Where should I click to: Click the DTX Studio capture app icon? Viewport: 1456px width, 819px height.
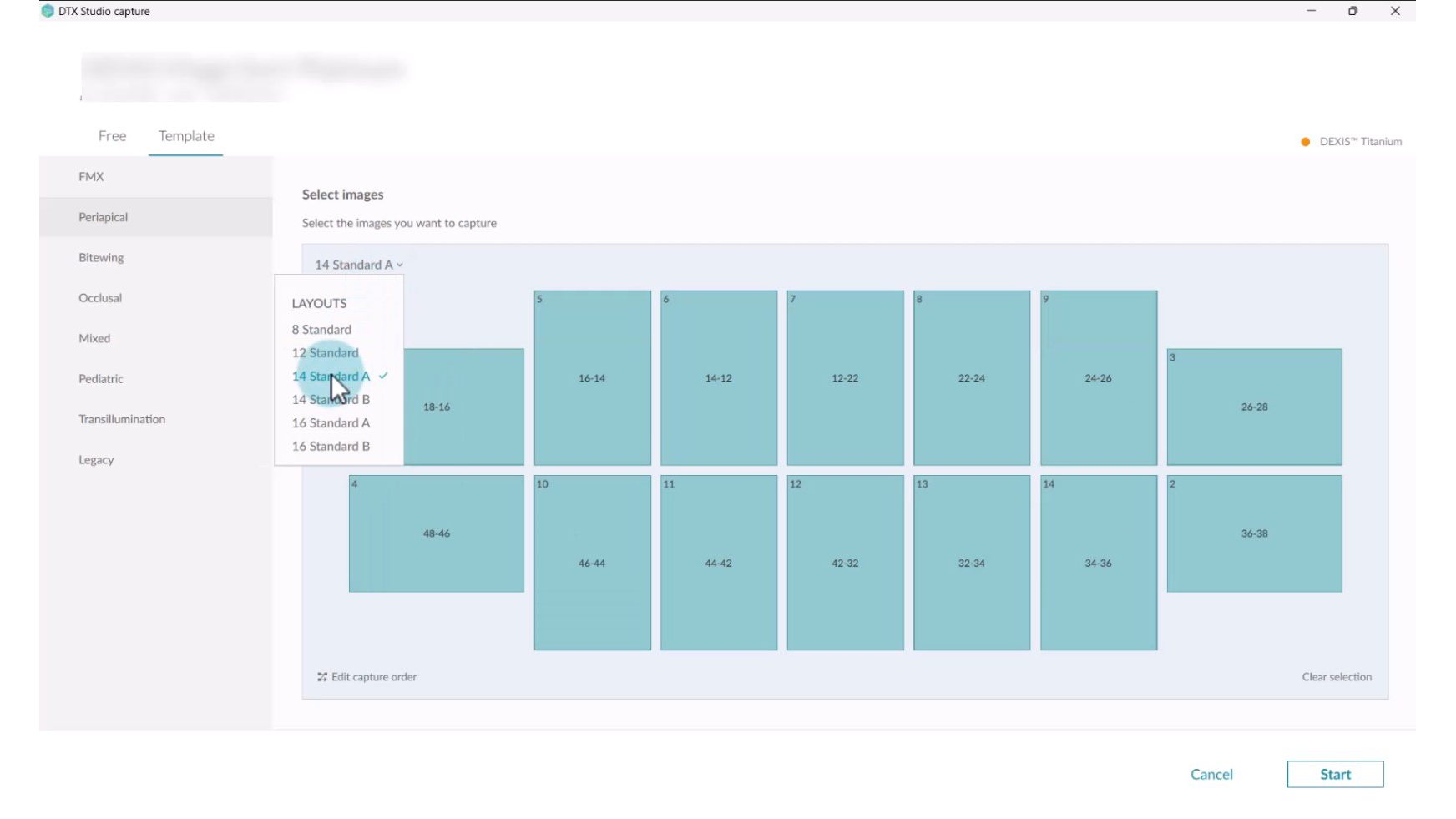coord(48,11)
